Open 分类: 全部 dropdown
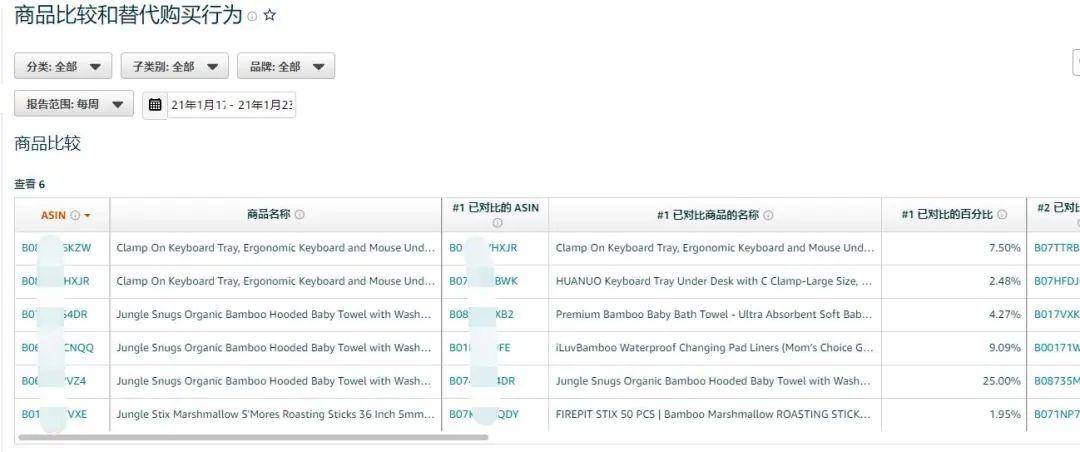Screen dimensions: 1080x452 pyautogui.click(x=63, y=66)
